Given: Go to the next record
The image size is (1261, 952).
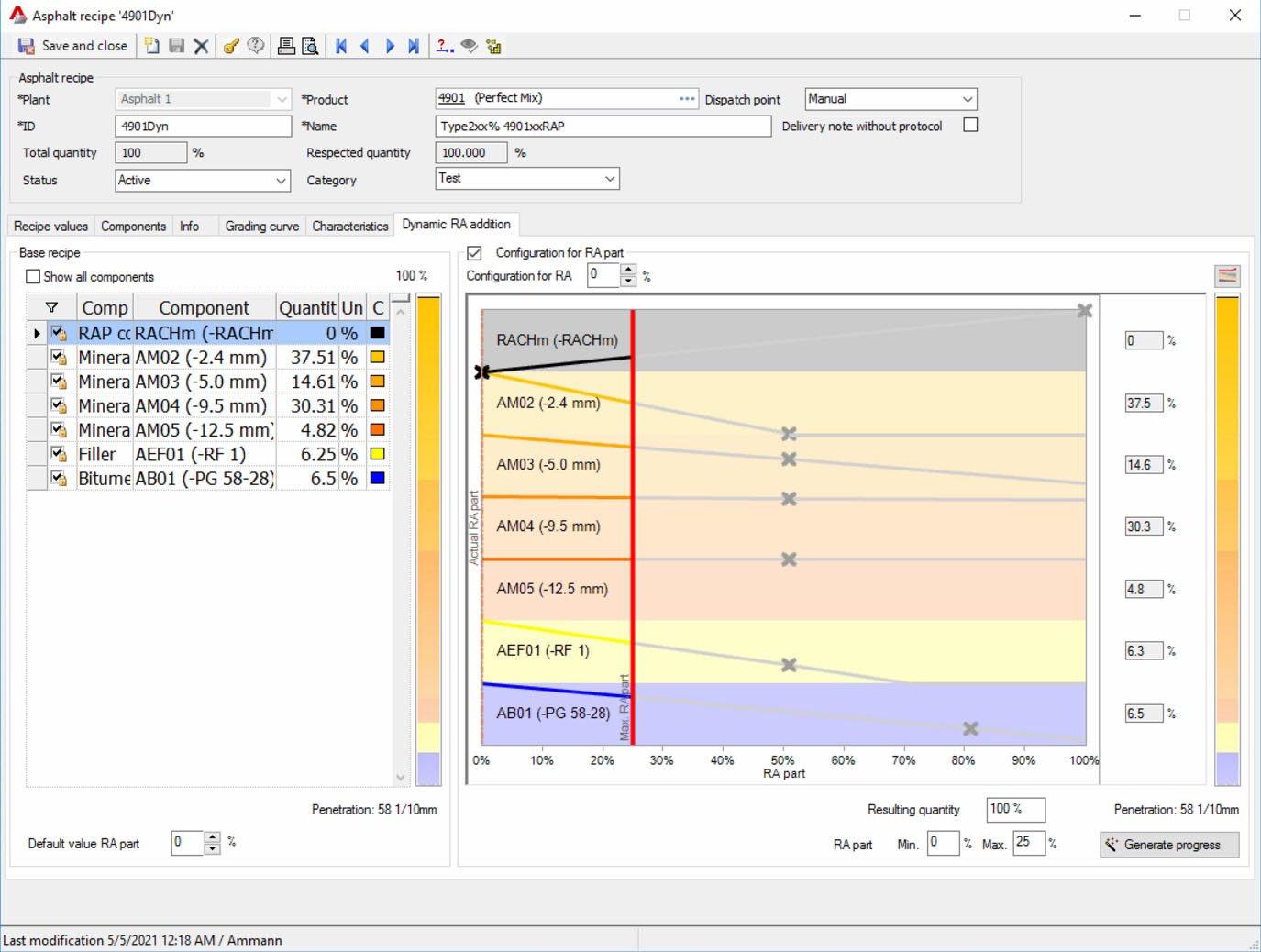Looking at the screenshot, I should click(390, 46).
